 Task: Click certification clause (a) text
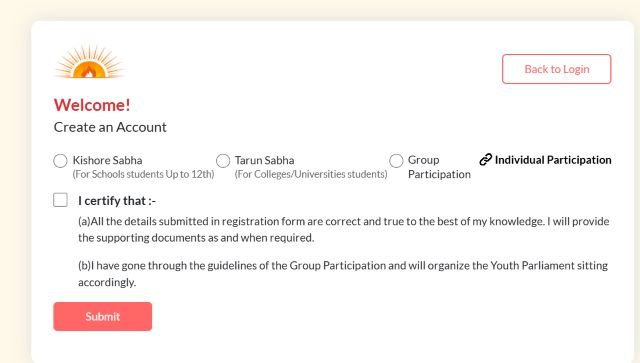tap(344, 229)
